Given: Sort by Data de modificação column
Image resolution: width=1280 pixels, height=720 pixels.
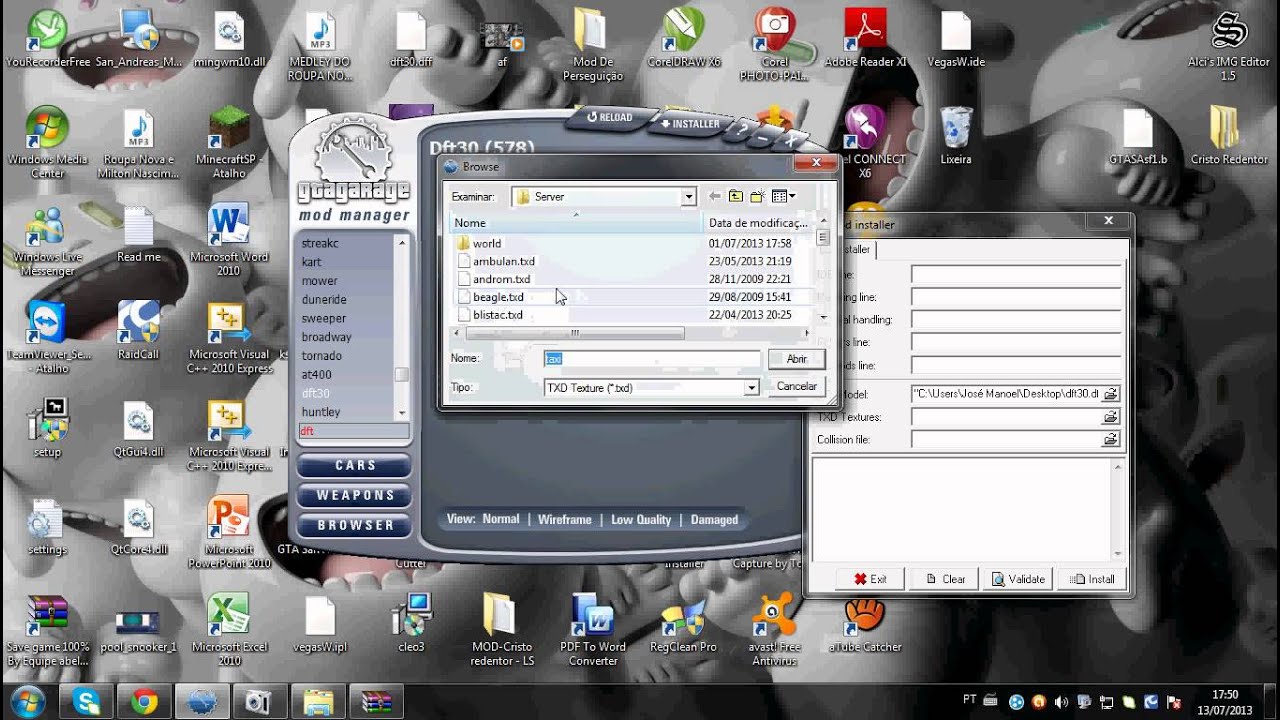Looking at the screenshot, I should click(x=758, y=223).
